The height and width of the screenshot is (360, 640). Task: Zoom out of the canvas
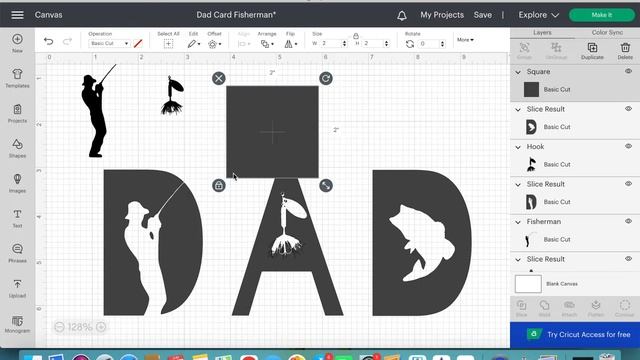[x=60, y=327]
